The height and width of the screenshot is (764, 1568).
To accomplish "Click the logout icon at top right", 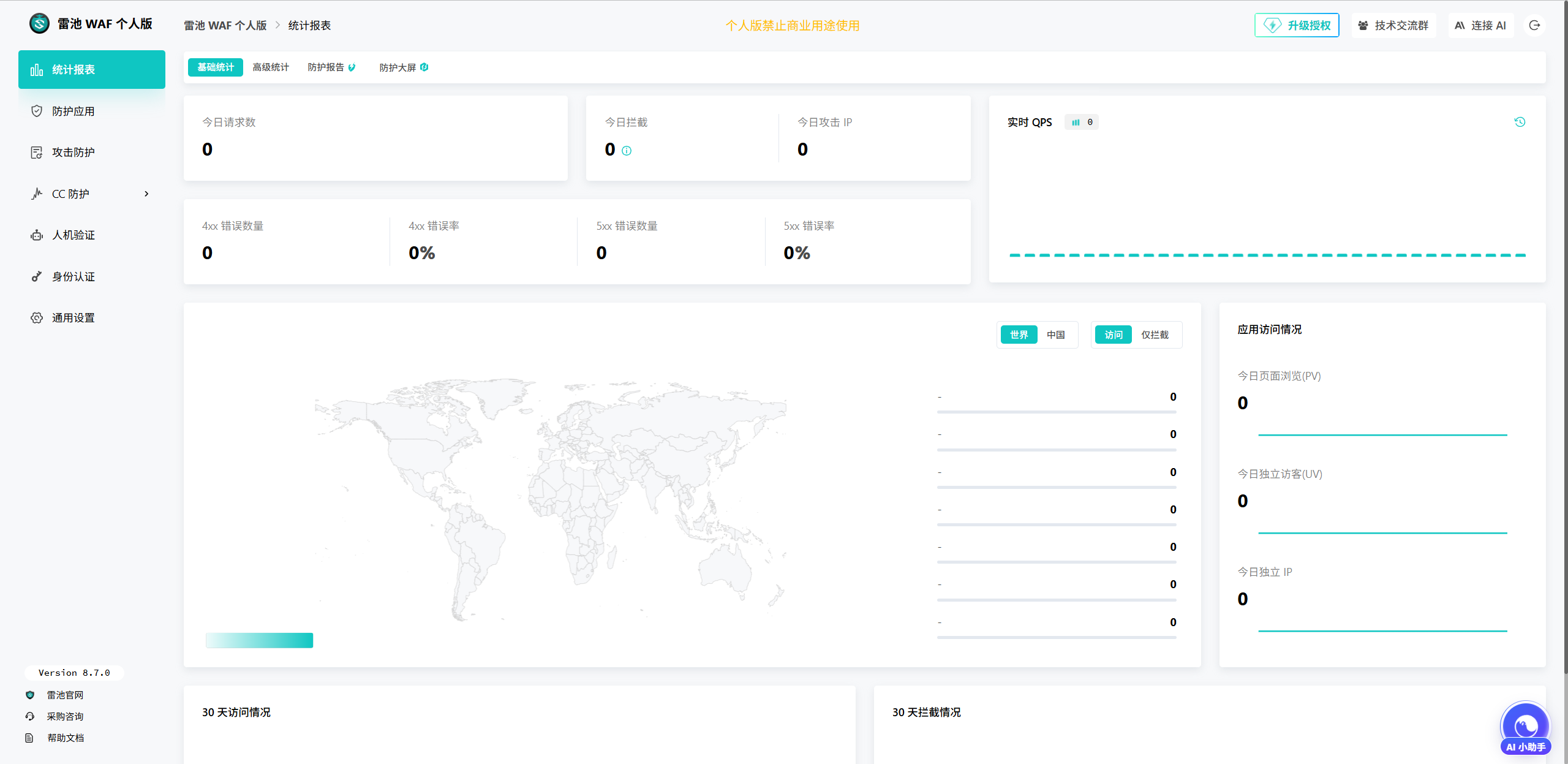I will click(x=1534, y=25).
